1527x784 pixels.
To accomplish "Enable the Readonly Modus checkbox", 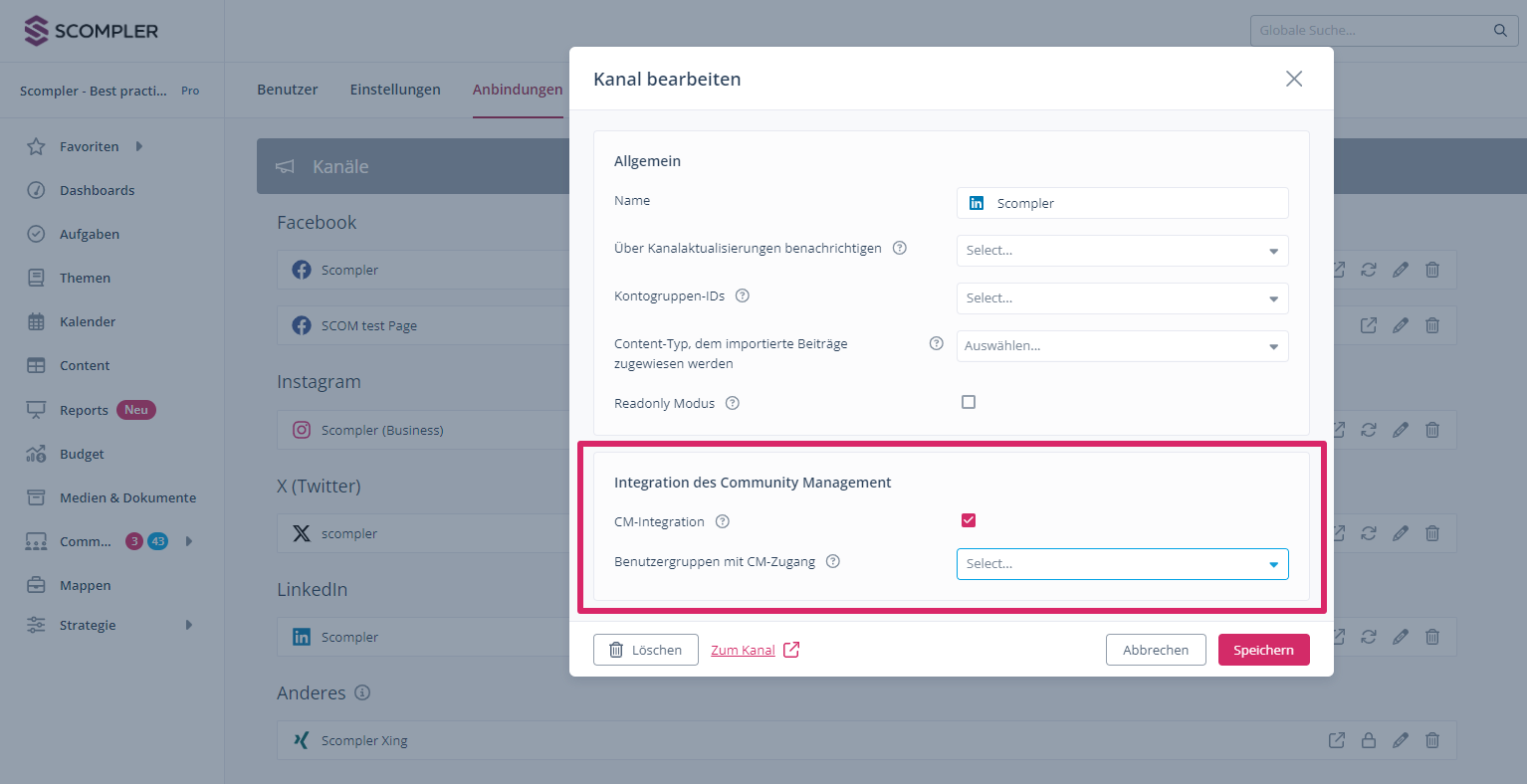I will coord(969,403).
